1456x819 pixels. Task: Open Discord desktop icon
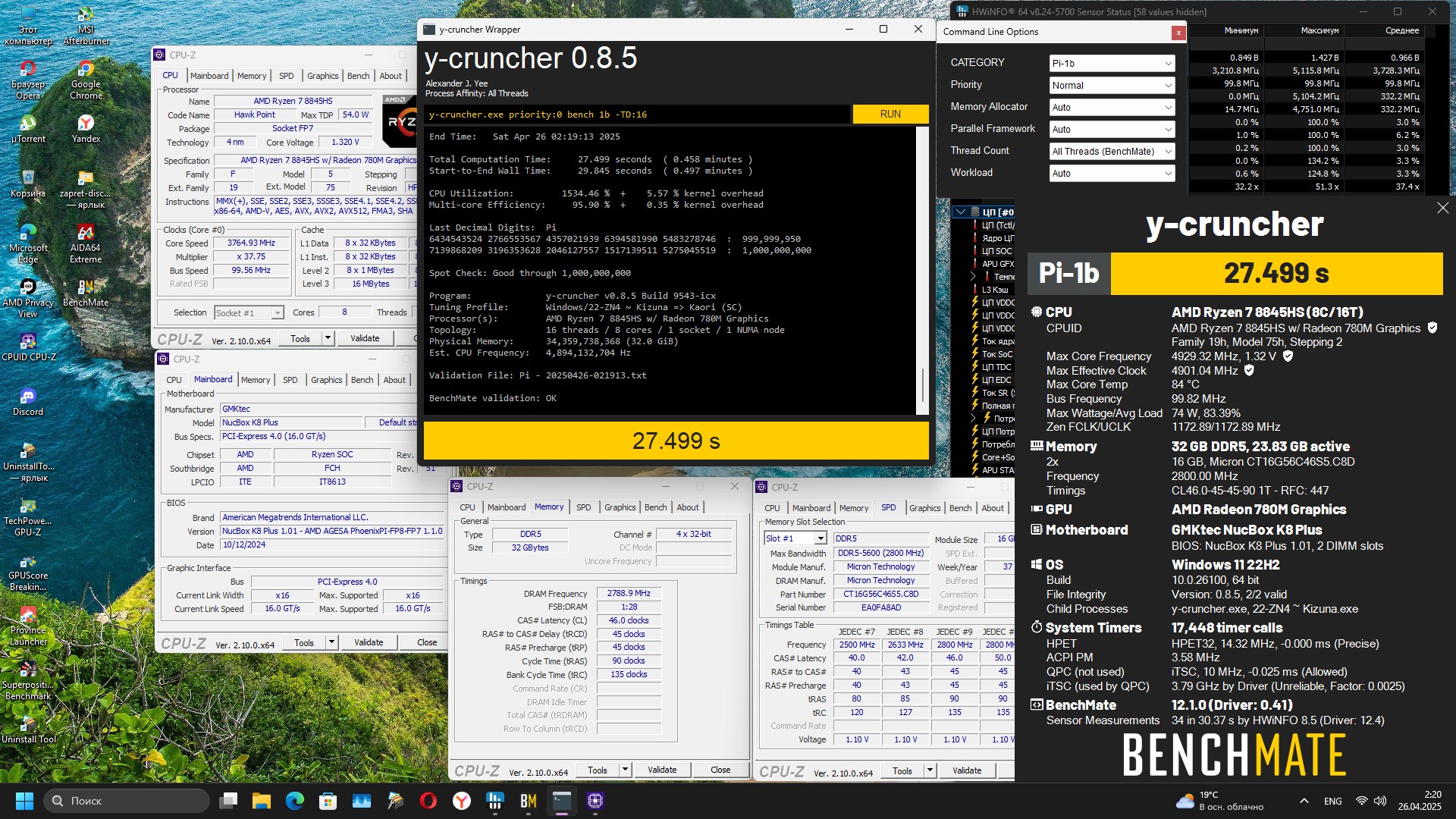point(28,401)
